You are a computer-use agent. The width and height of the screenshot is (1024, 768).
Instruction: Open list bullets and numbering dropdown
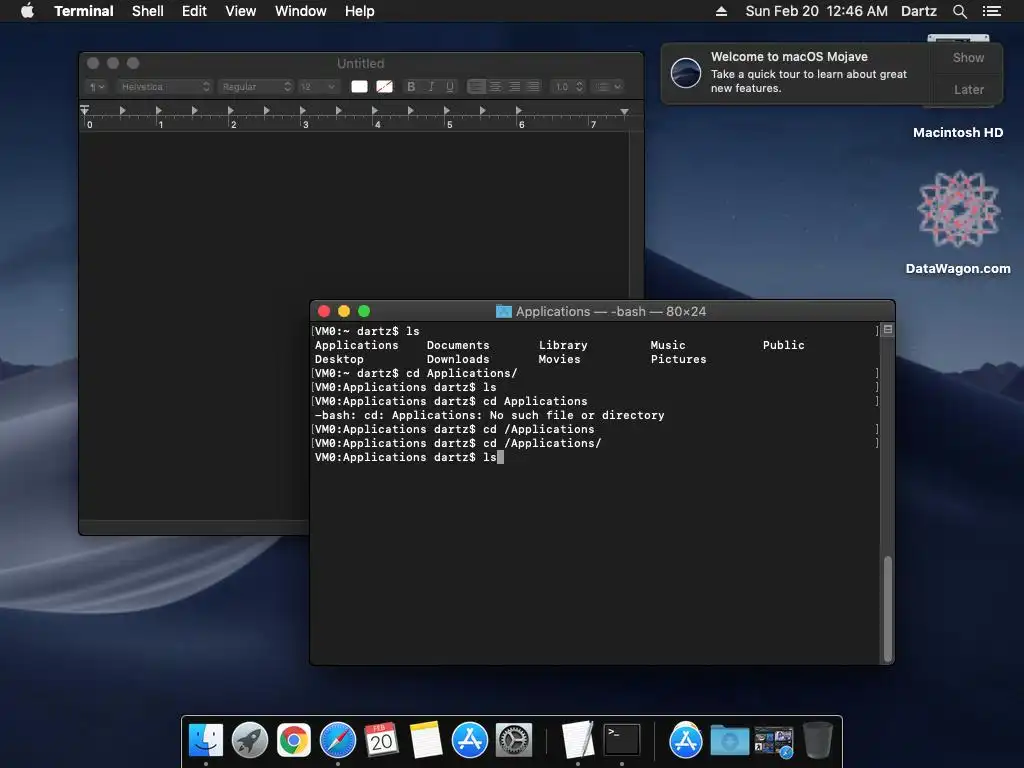click(x=607, y=86)
